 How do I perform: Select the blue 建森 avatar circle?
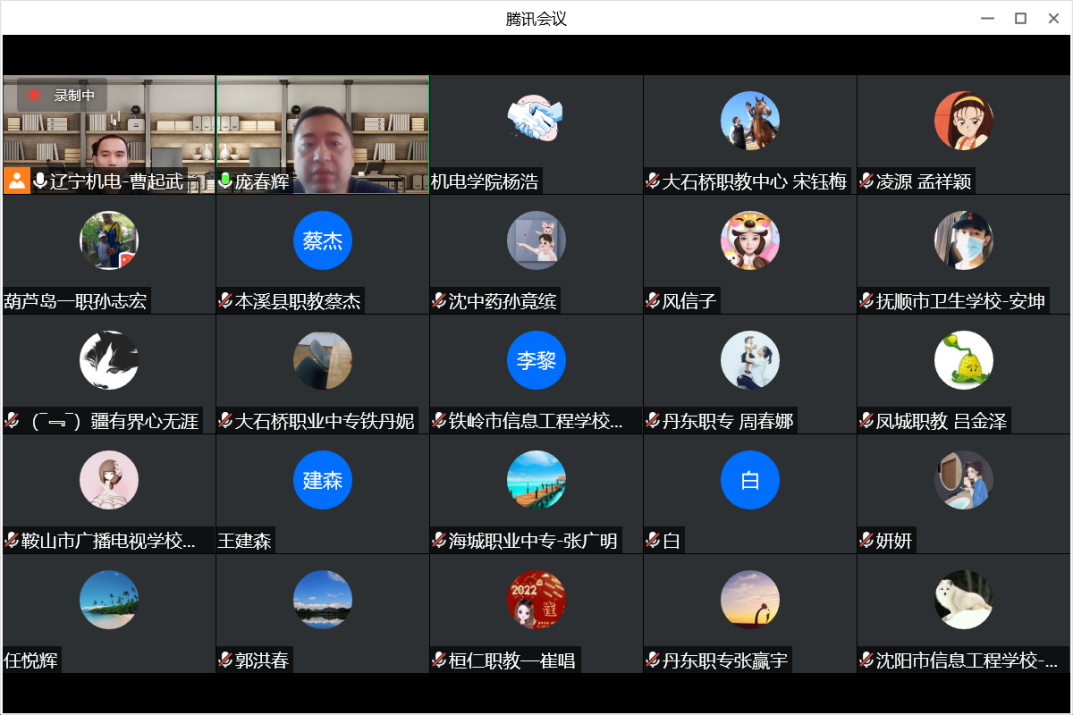[322, 480]
